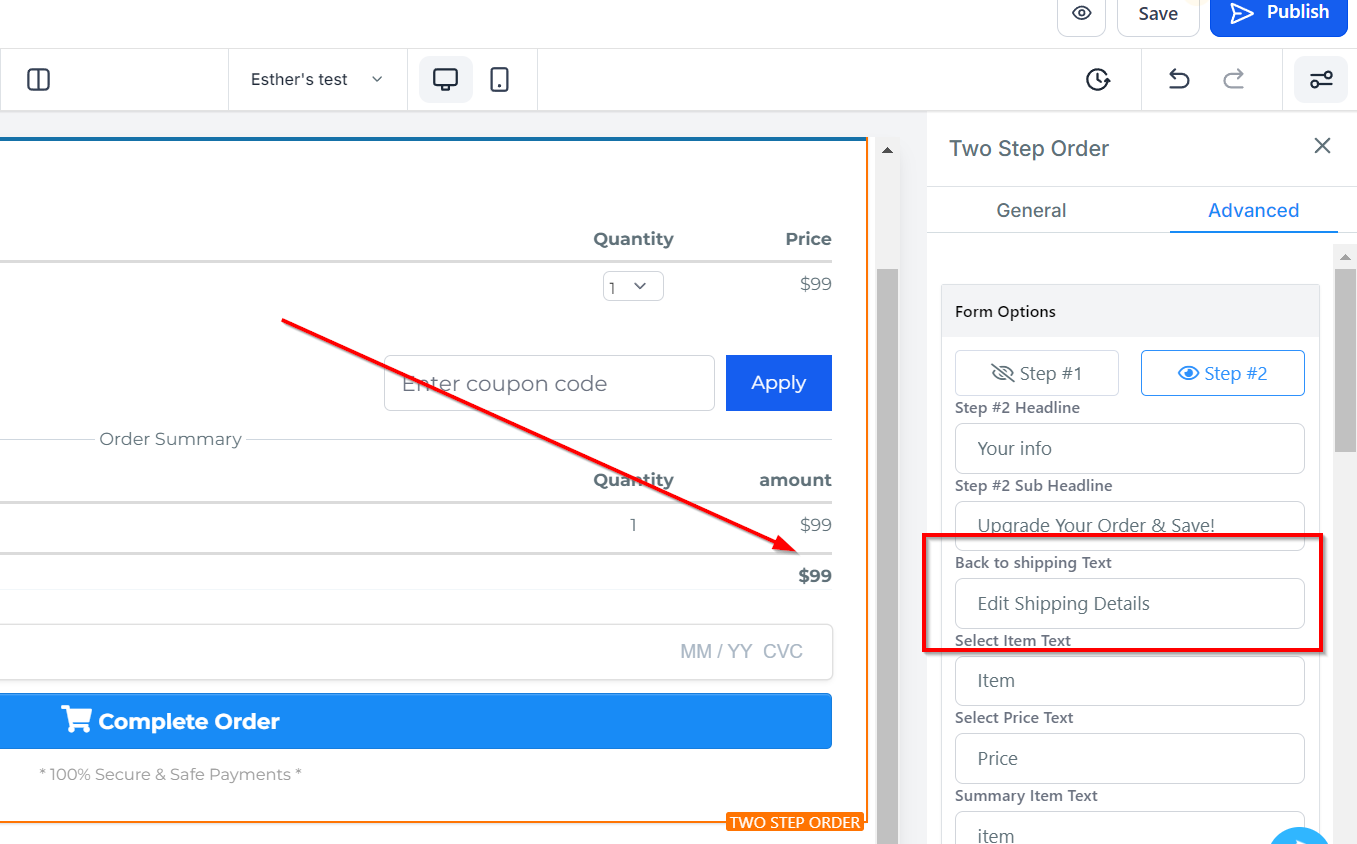This screenshot has height=844, width=1357.
Task: Switch to the General tab
Action: (x=1031, y=210)
